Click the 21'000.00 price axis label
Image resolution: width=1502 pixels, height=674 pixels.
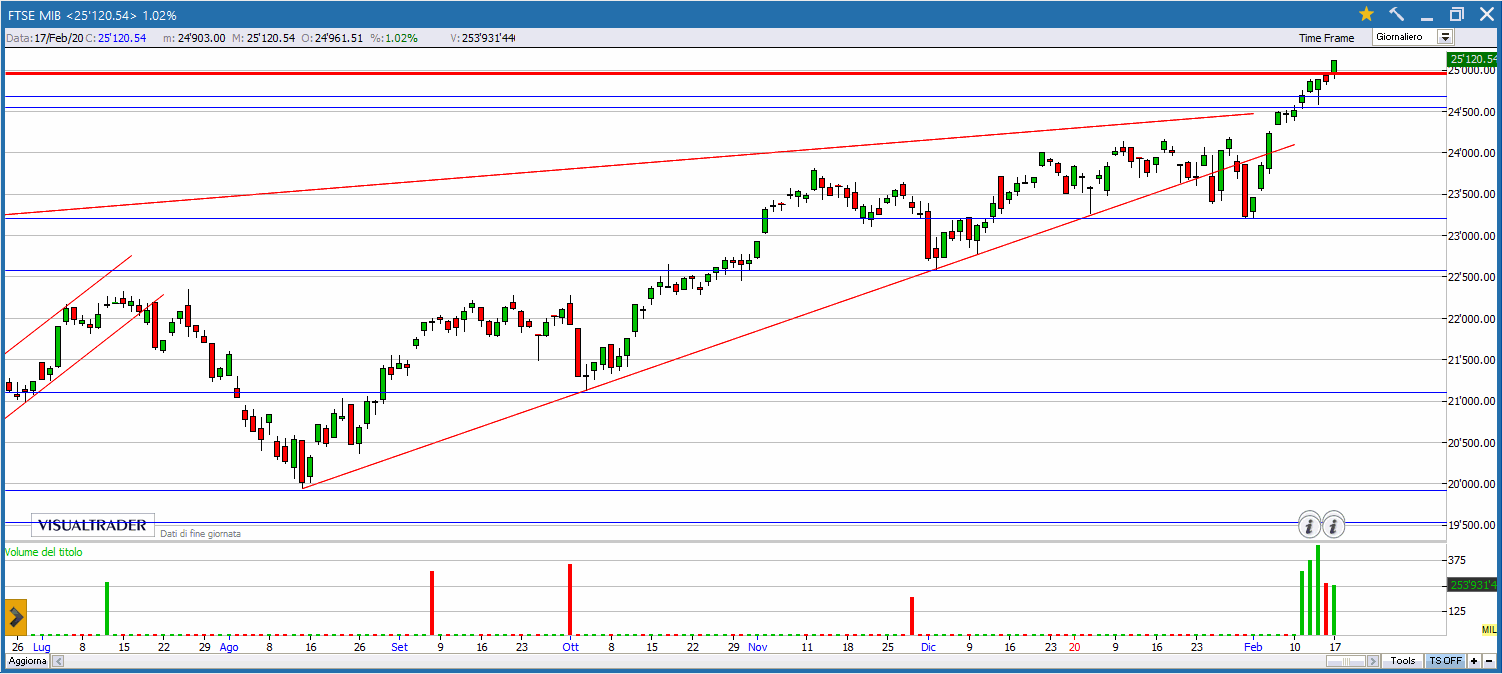point(1474,402)
